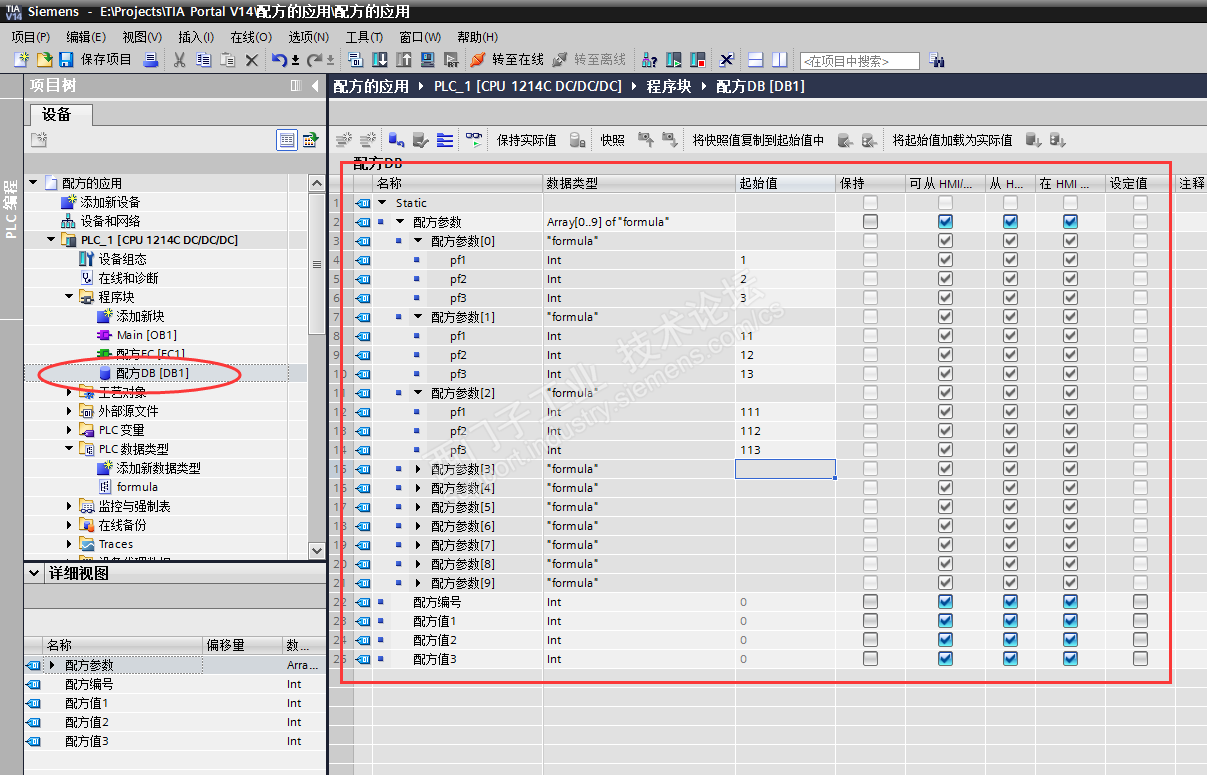Click the accessible devices icon

[x=649, y=60]
